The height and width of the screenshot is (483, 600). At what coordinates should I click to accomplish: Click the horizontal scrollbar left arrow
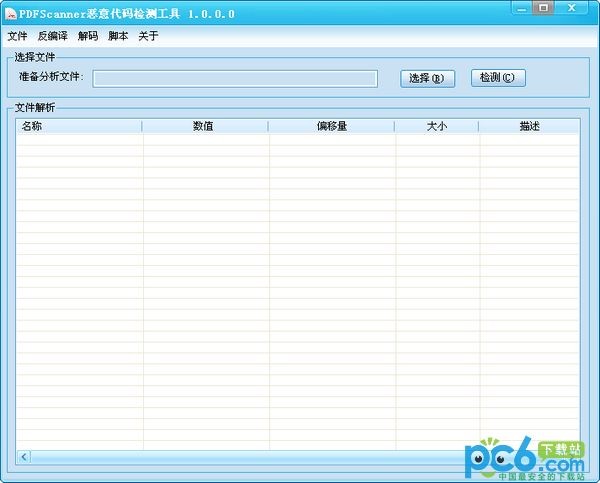(x=24, y=457)
